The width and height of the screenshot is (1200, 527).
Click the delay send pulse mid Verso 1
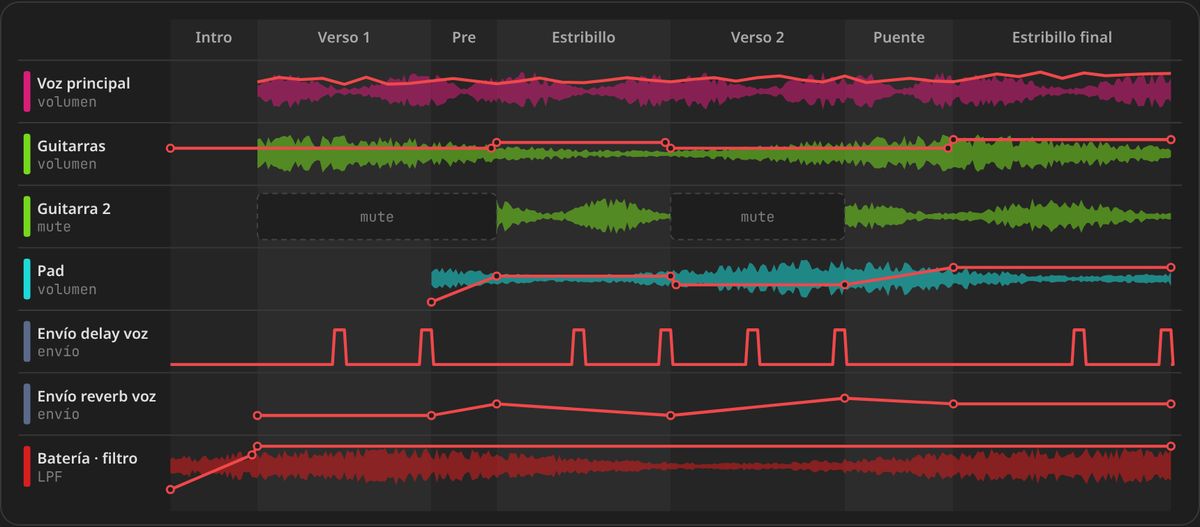339,346
